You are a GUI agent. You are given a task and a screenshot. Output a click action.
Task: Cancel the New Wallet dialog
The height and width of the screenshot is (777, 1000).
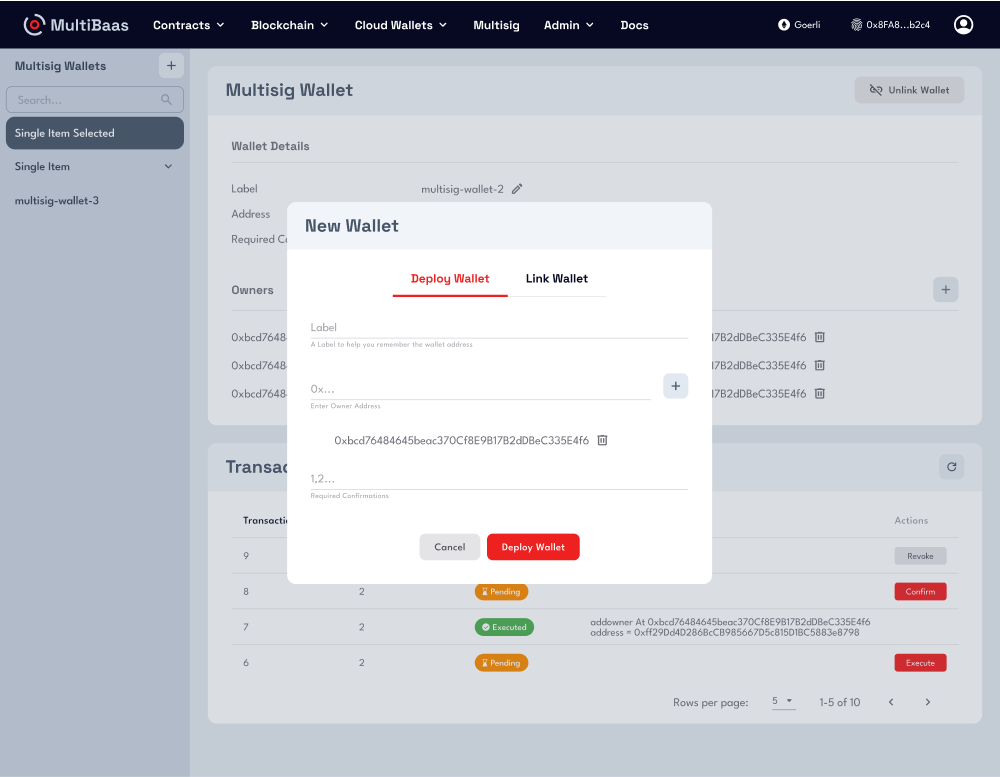(x=449, y=547)
